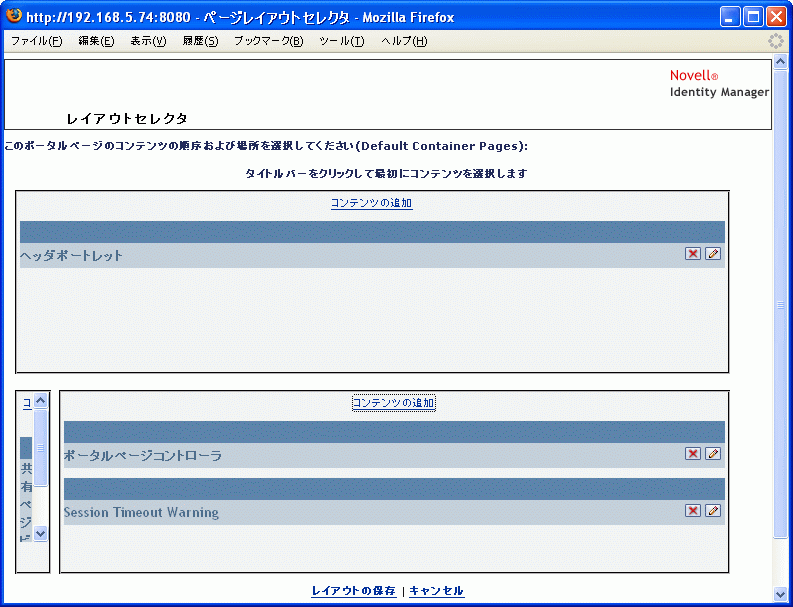Click the レイアウトセレクタ heading text
This screenshot has height=607, width=793.
tap(127, 119)
